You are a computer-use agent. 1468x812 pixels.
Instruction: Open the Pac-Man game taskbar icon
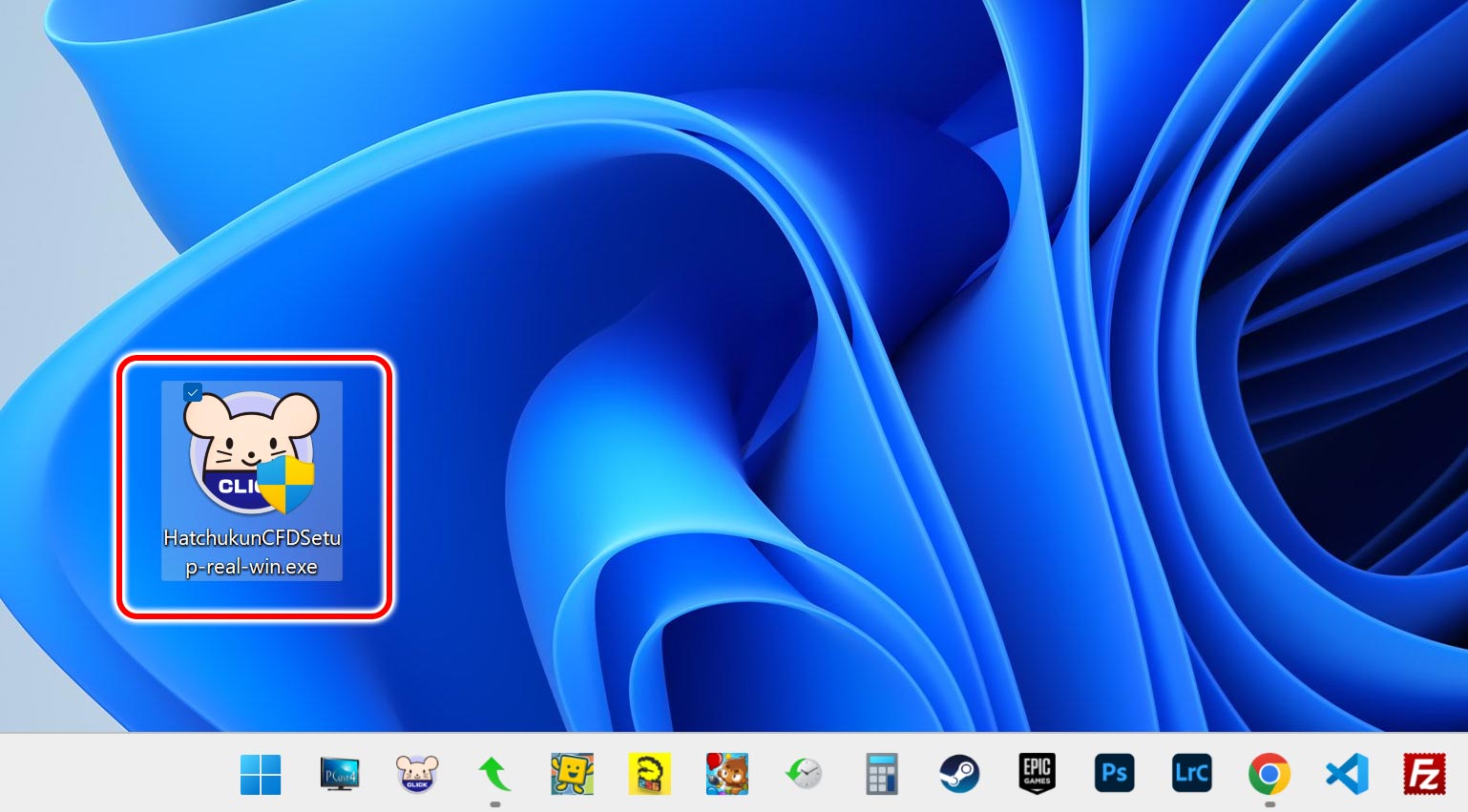650,774
